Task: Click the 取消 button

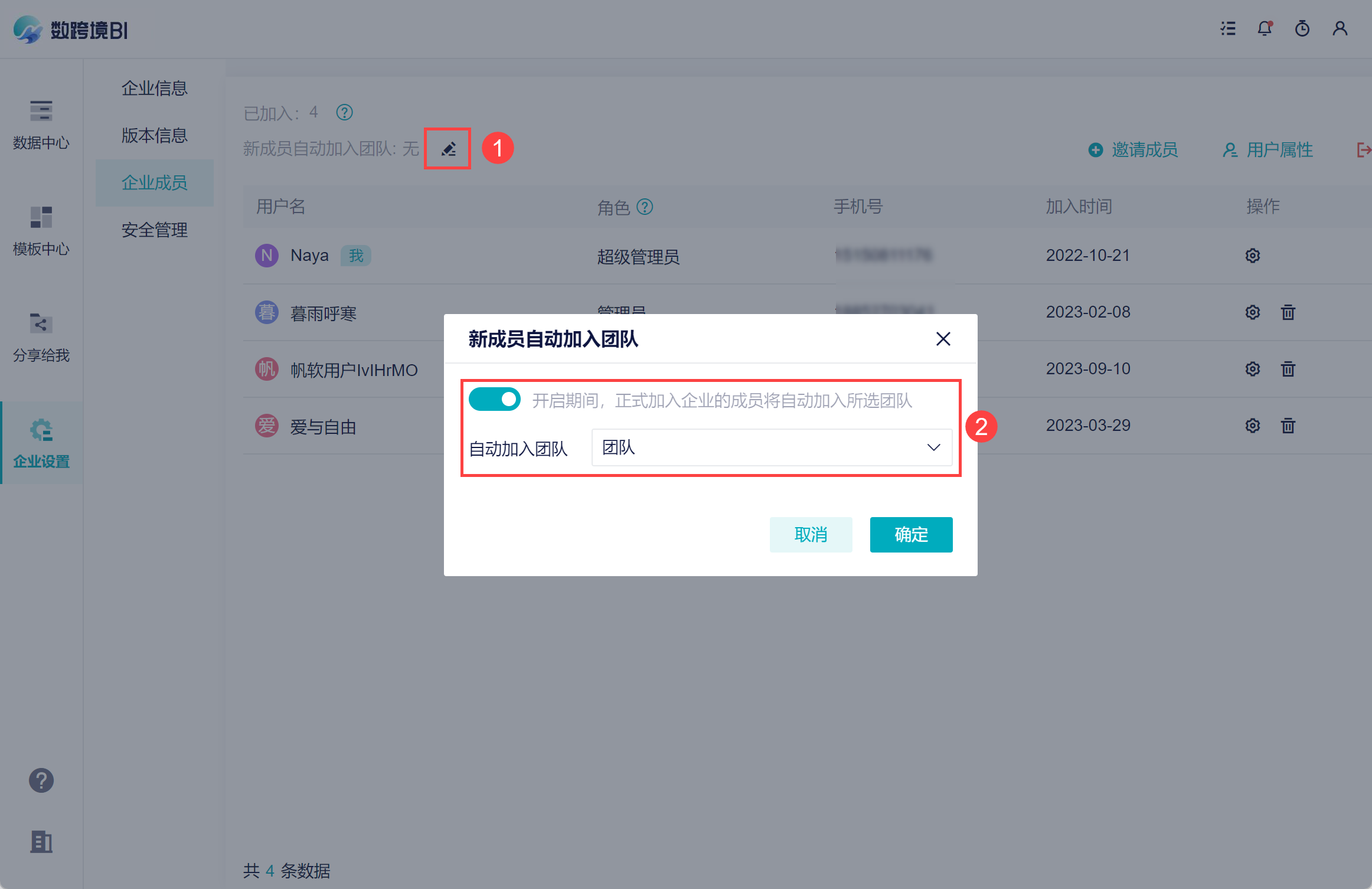Action: pyautogui.click(x=810, y=535)
